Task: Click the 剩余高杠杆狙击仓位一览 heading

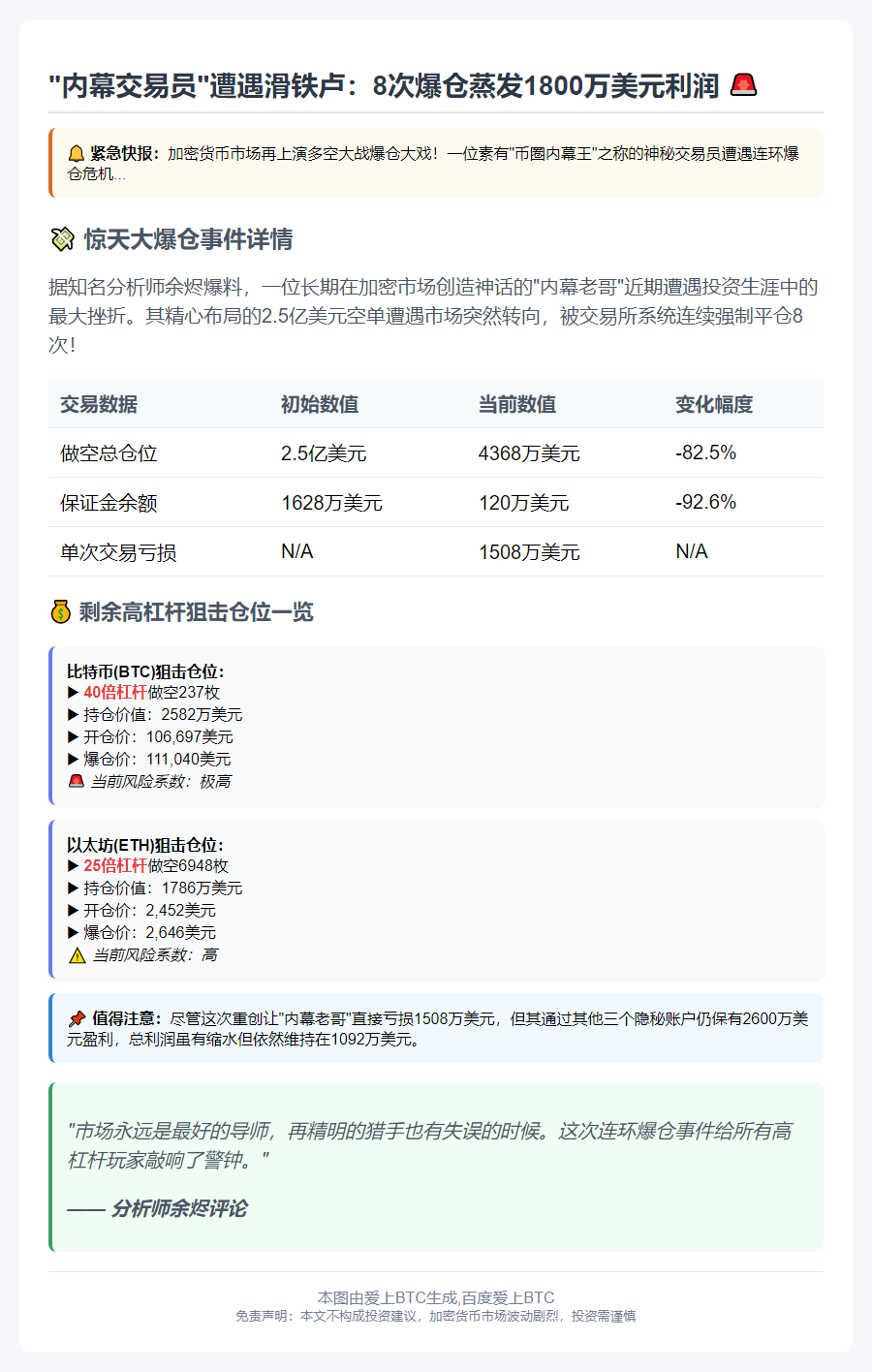Action: (x=197, y=612)
